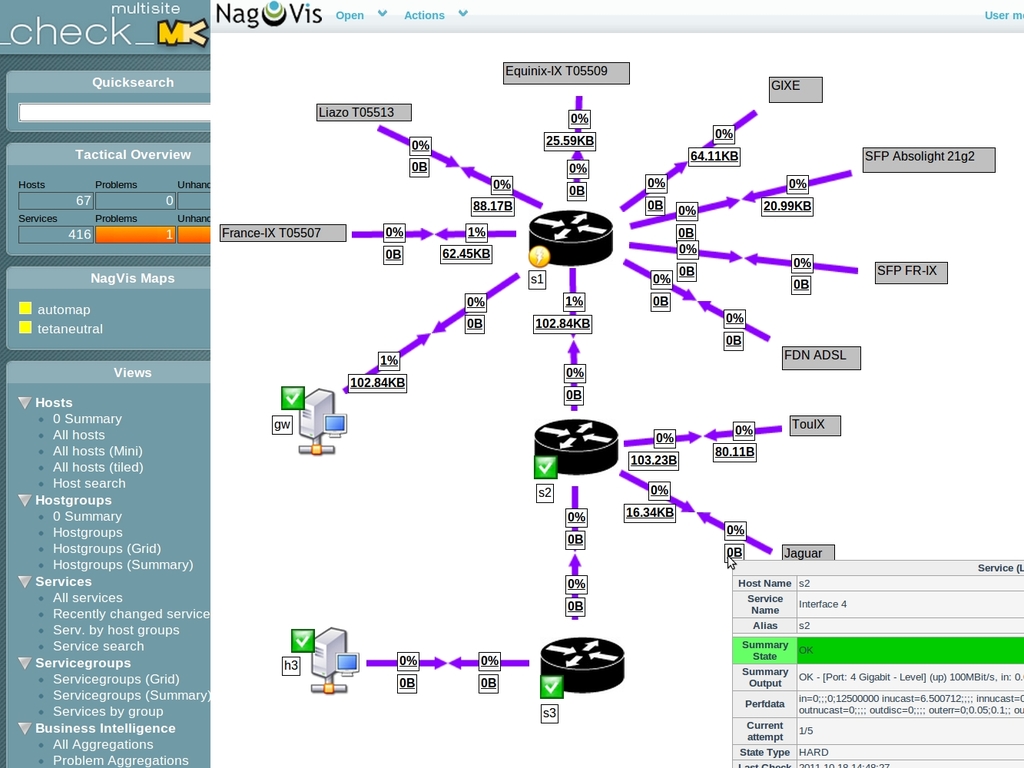Click the 103.23B bandwidth label

point(654,460)
